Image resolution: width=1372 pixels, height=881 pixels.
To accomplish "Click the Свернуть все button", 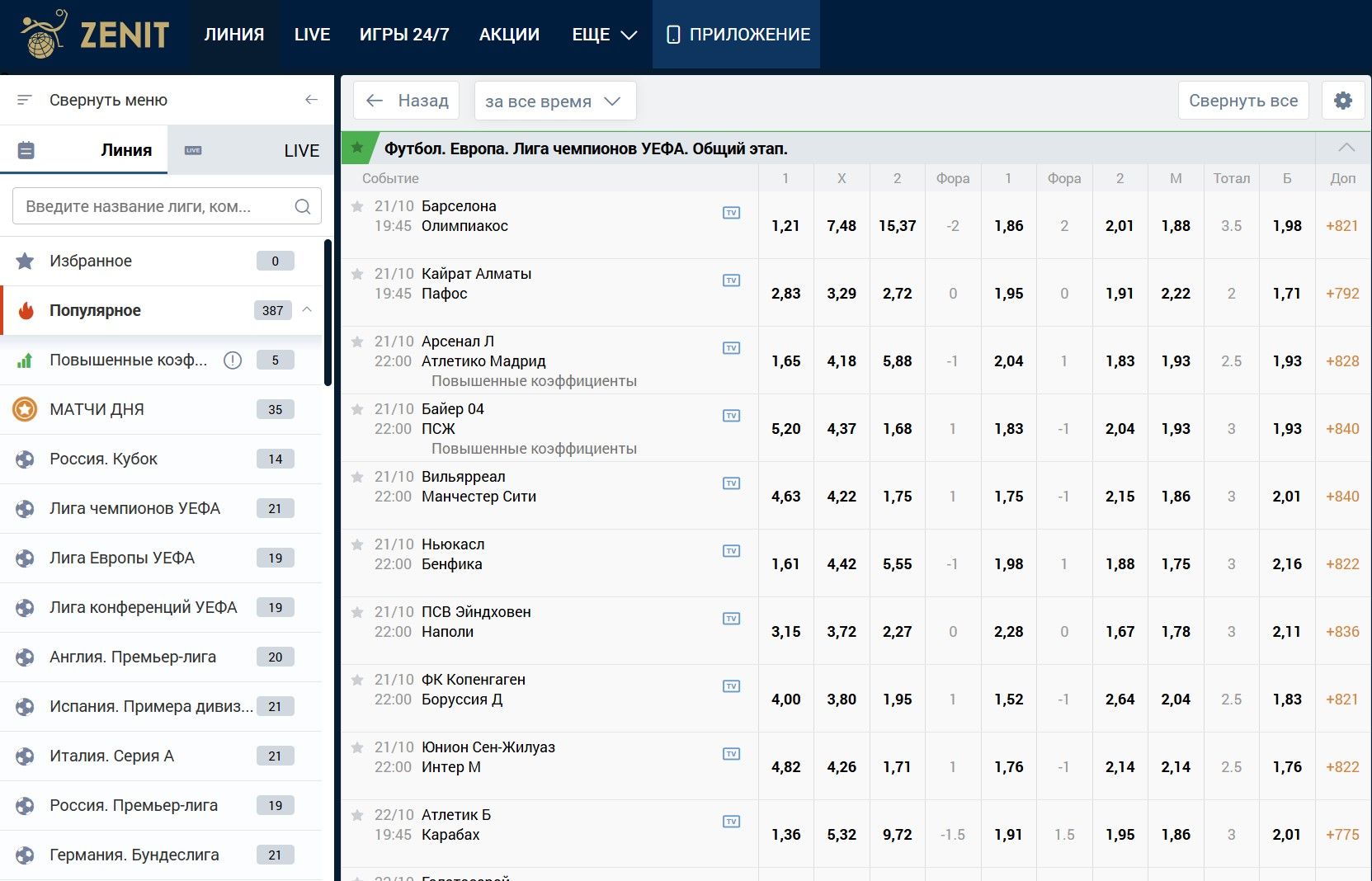I will pos(1242,101).
